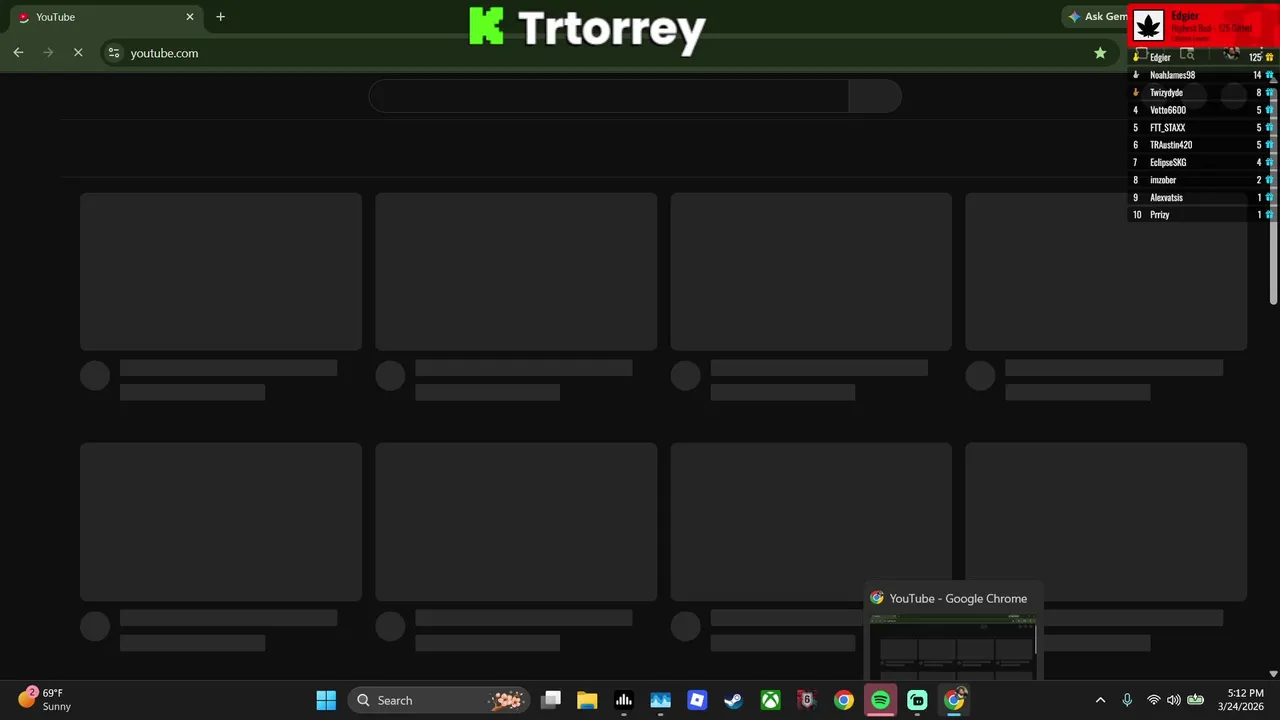
Task: Click the name NoahJames98 in the leaderboard
Action: tap(1172, 75)
